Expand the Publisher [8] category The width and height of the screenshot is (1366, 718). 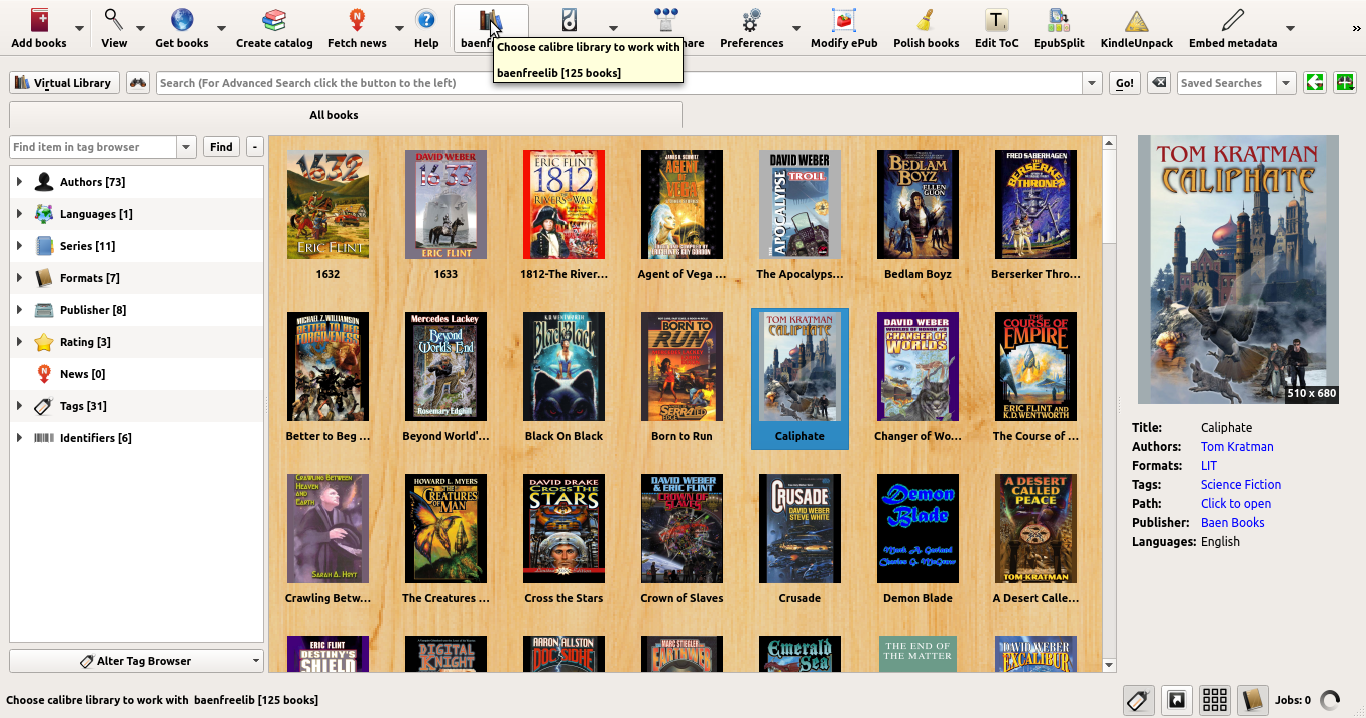(19, 310)
